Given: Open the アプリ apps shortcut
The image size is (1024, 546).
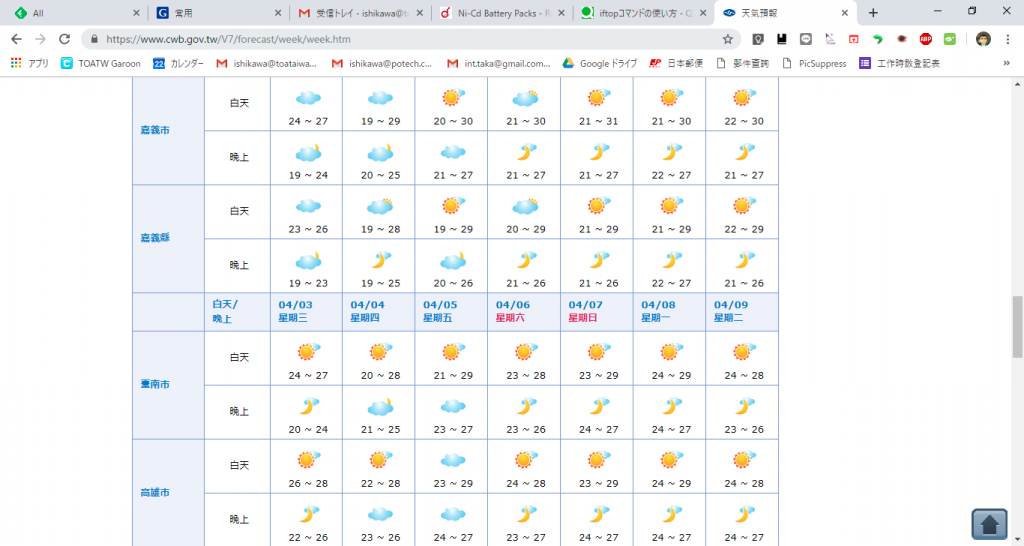Looking at the screenshot, I should (x=30, y=63).
